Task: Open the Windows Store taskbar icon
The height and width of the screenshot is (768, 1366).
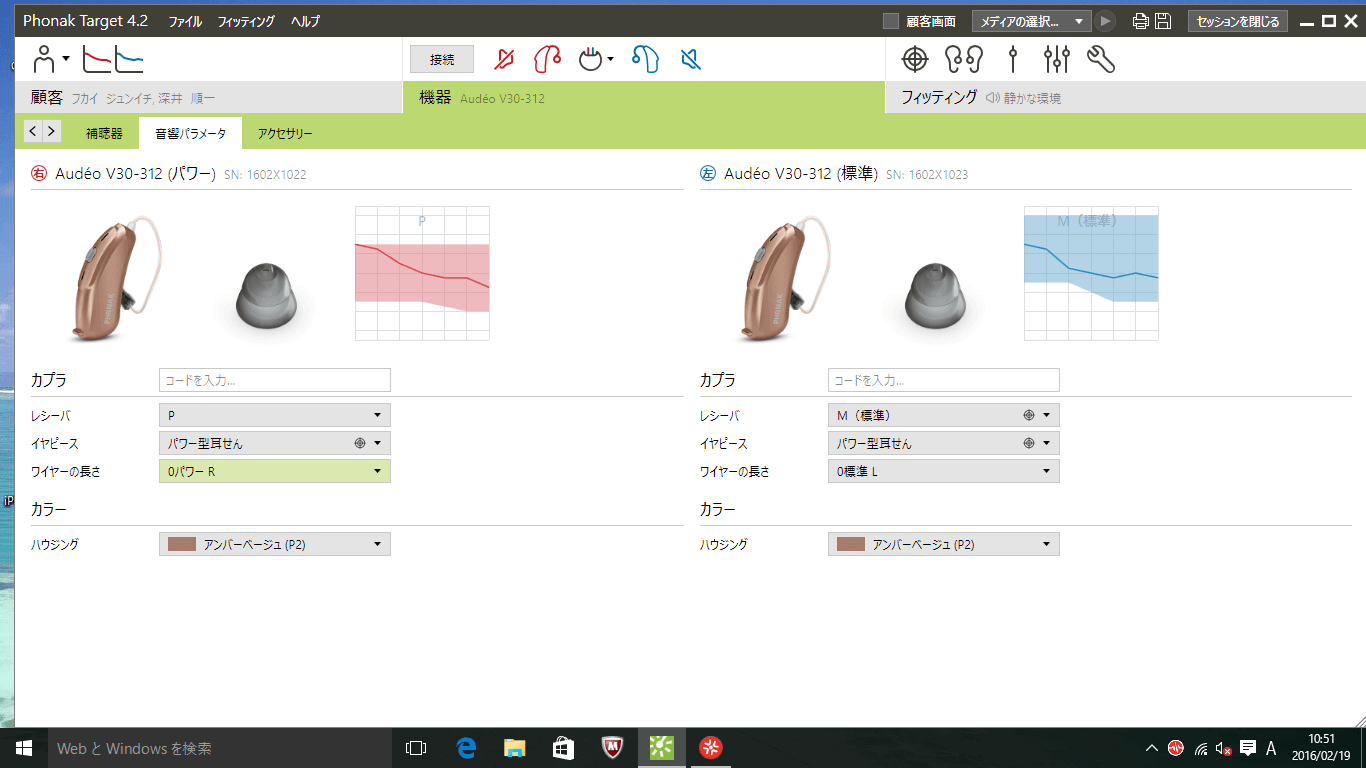Action: (563, 747)
